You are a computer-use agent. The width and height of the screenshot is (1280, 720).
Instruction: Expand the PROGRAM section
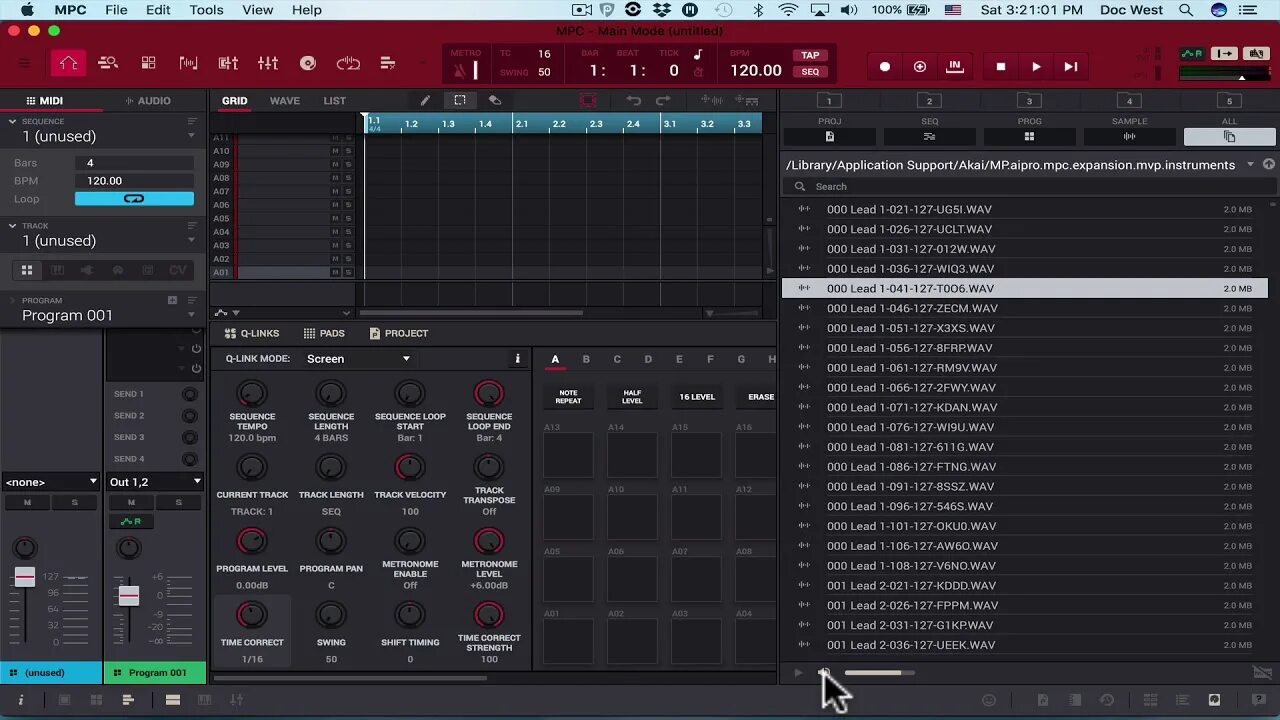coord(12,300)
